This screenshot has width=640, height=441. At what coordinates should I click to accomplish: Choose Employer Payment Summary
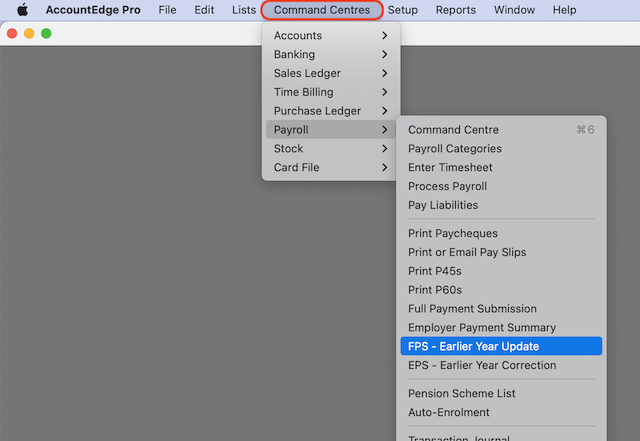click(x=501, y=327)
